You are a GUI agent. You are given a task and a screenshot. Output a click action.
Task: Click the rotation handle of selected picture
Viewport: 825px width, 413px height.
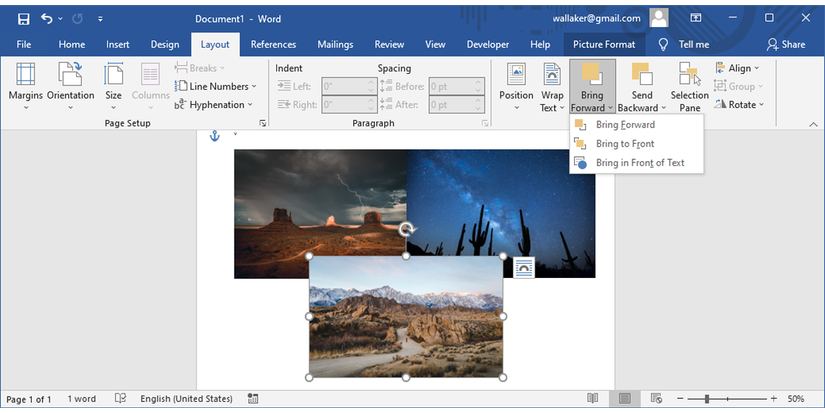pyautogui.click(x=406, y=229)
